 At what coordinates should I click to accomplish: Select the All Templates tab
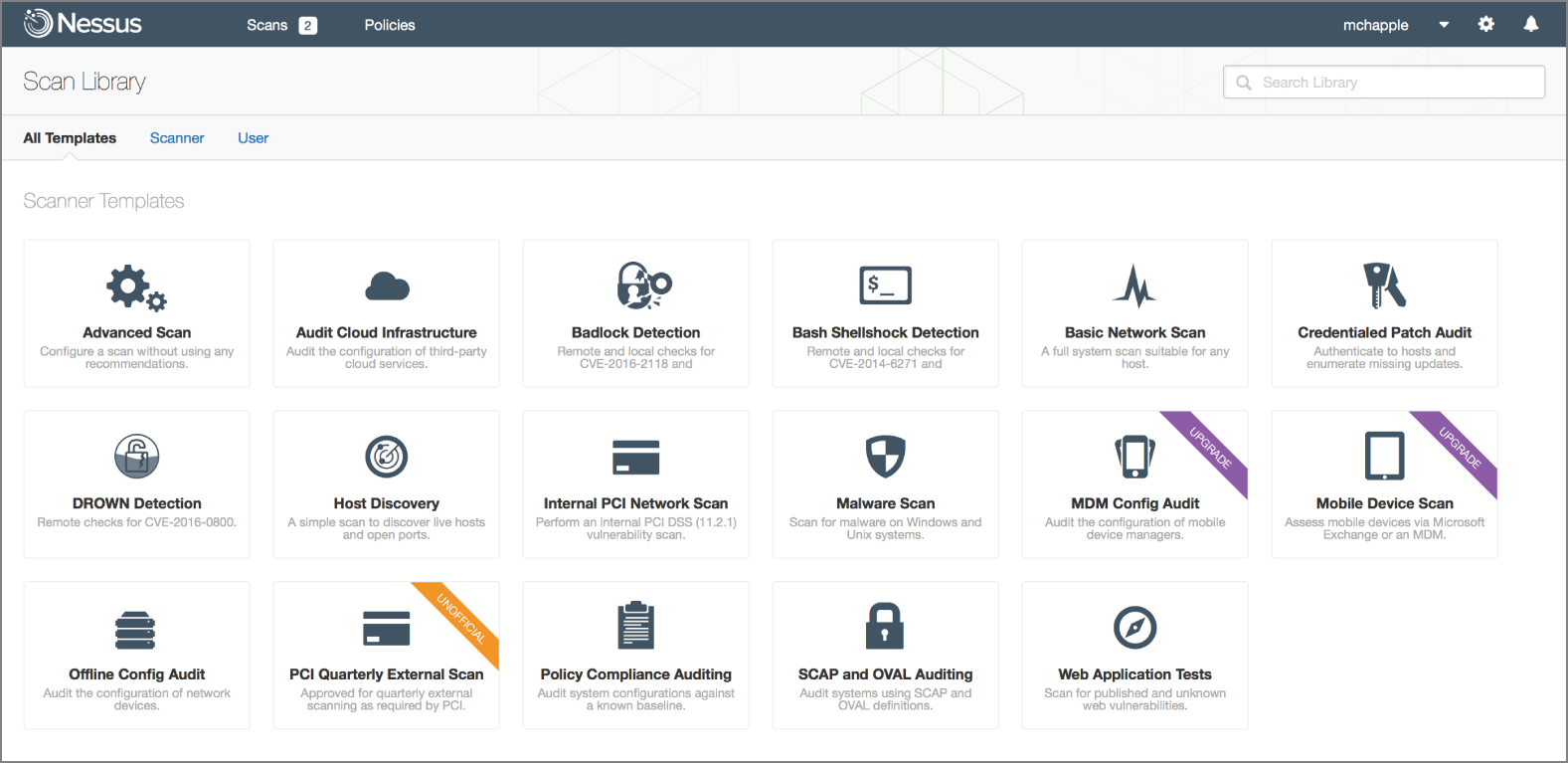coord(70,138)
